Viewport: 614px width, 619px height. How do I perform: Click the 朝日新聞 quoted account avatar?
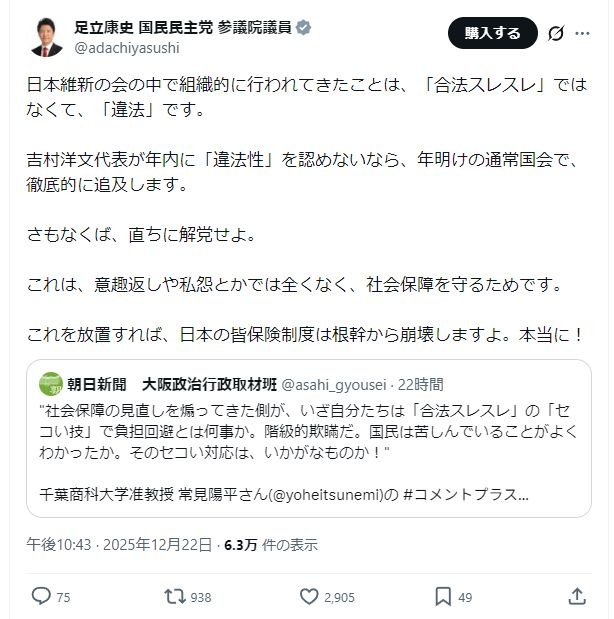coord(51,383)
